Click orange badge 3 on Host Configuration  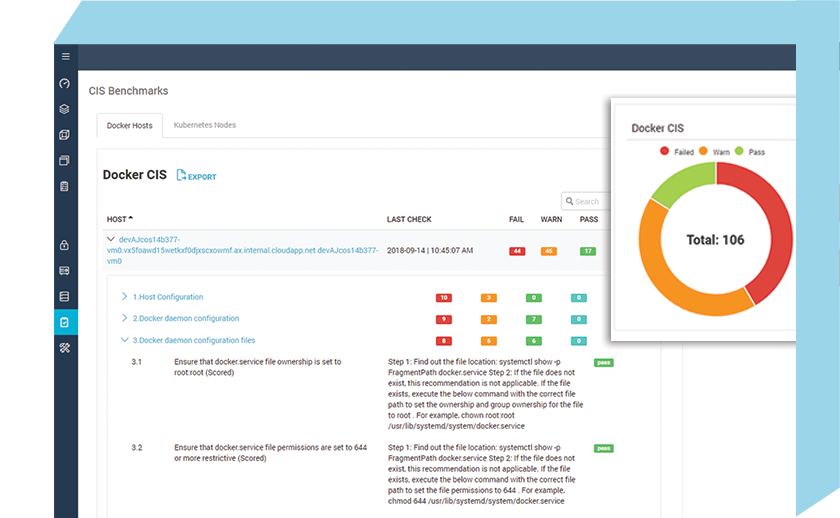(x=489, y=298)
